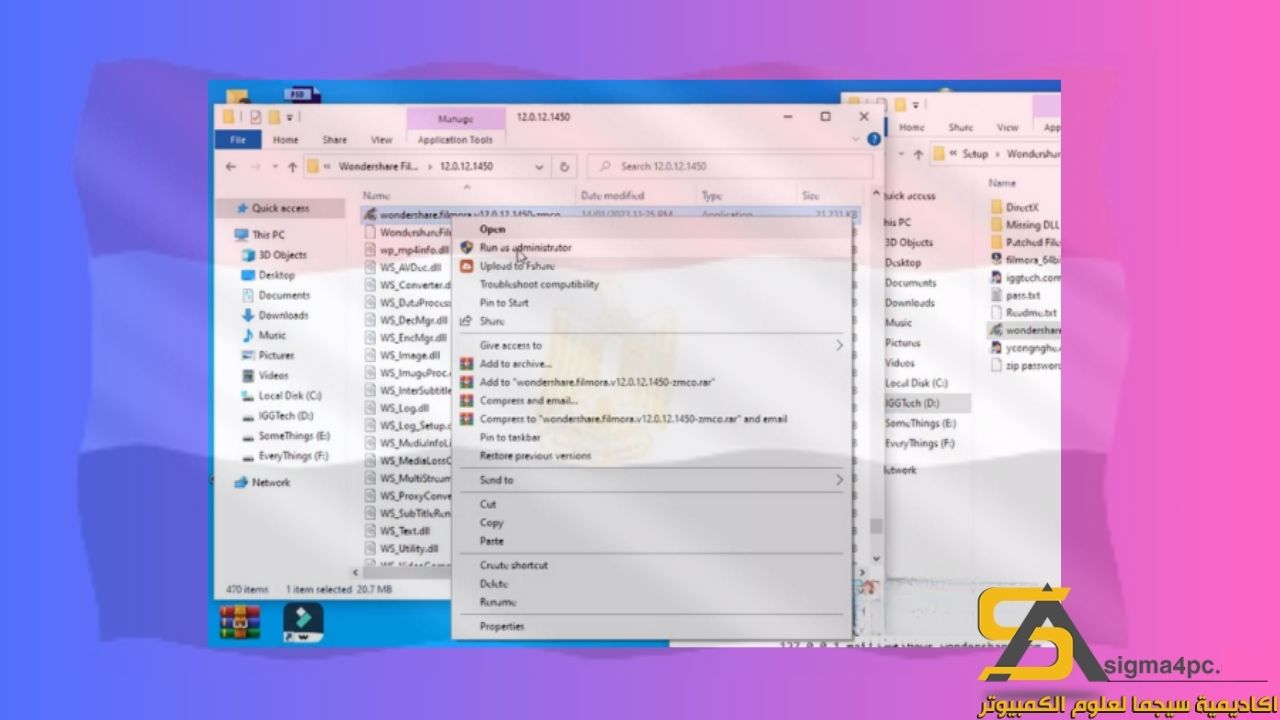Open the Application Tools tab
The width and height of the screenshot is (1280, 720).
(x=455, y=140)
